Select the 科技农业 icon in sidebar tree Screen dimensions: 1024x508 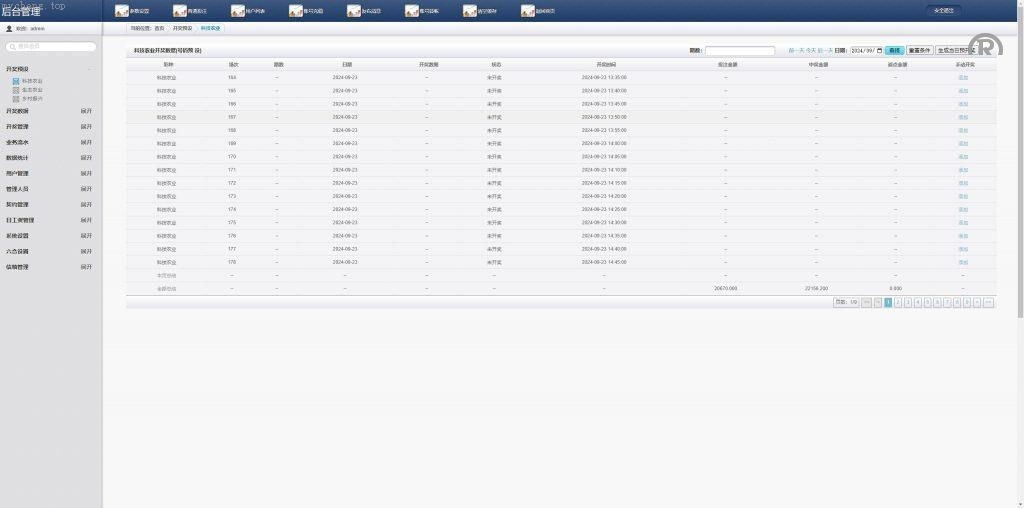coord(16,81)
